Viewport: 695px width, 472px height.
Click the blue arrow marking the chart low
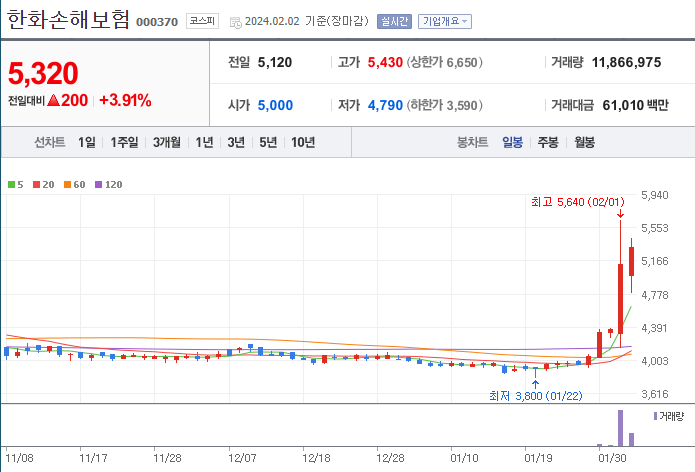click(x=535, y=384)
